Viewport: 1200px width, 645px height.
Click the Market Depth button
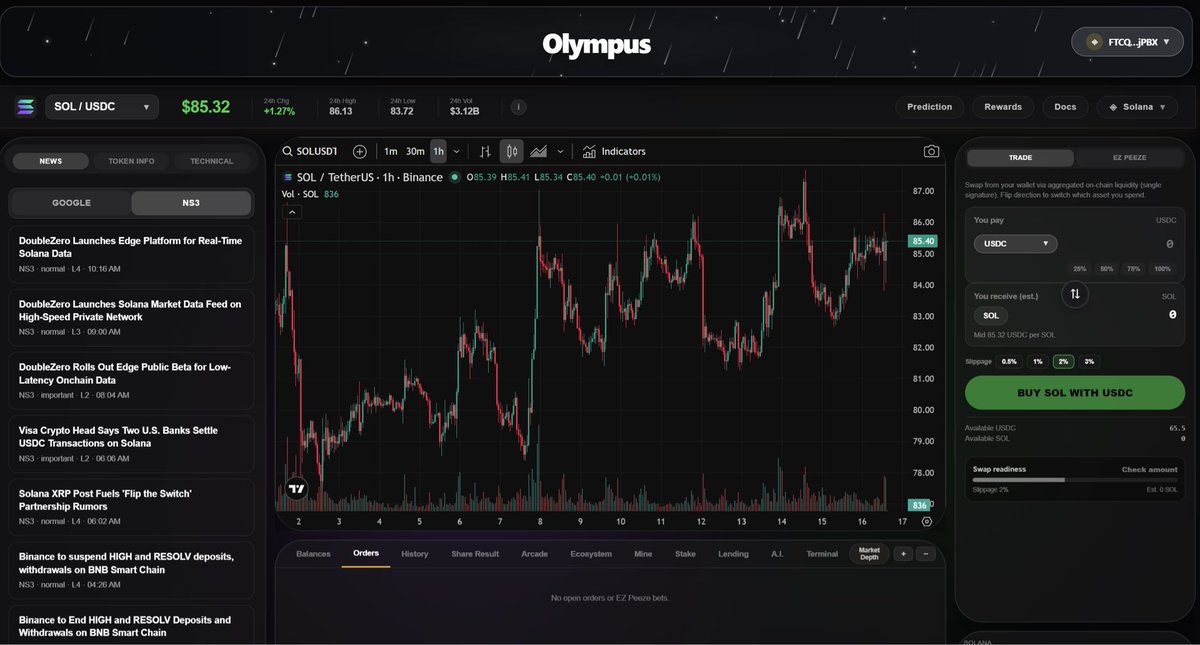pos(869,553)
